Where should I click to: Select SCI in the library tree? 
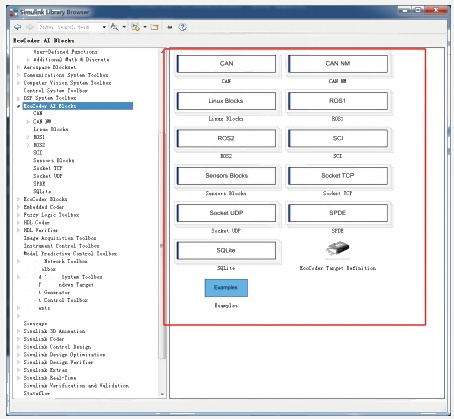click(x=38, y=152)
